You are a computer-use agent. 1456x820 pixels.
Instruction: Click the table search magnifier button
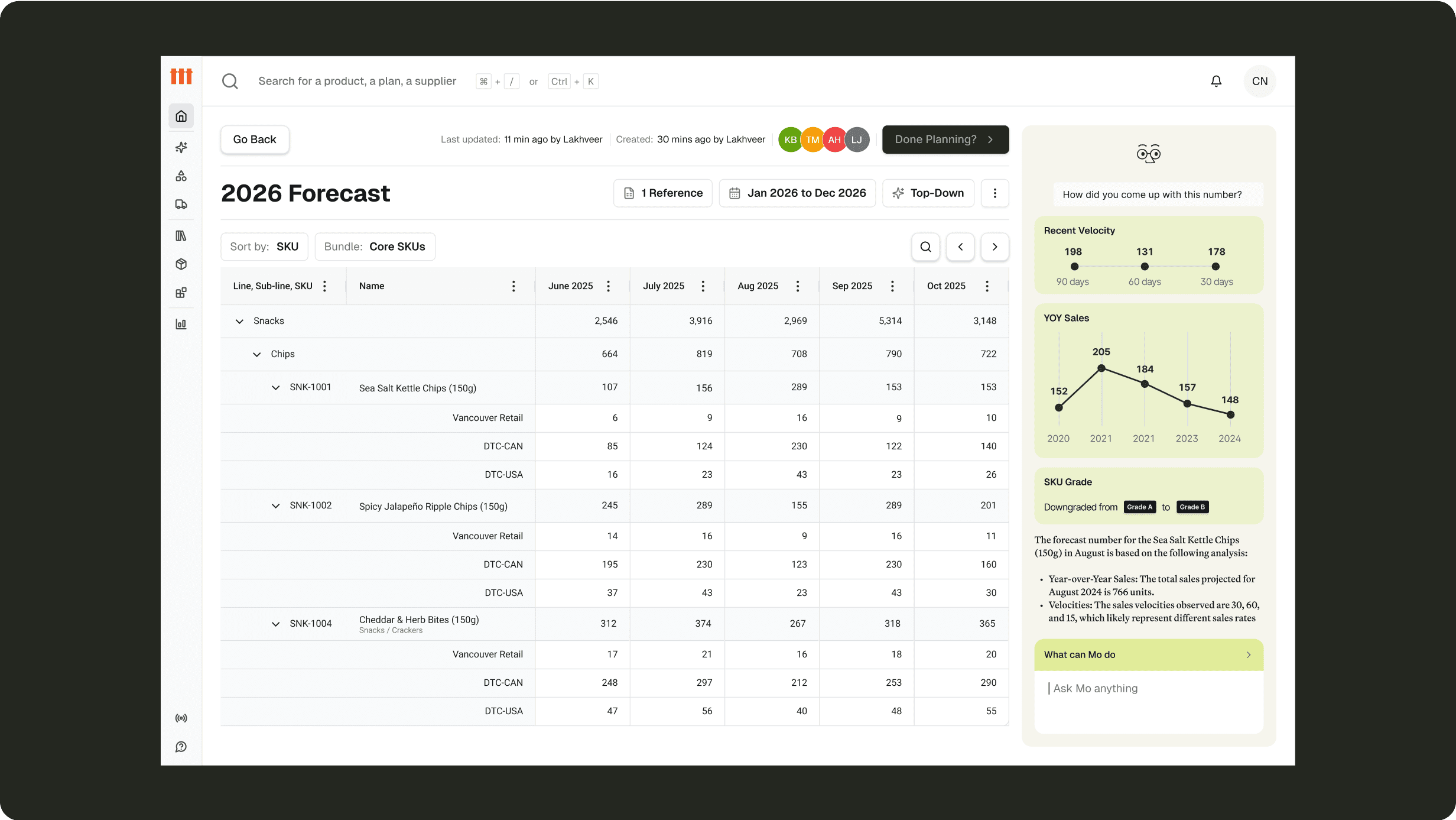[926, 247]
